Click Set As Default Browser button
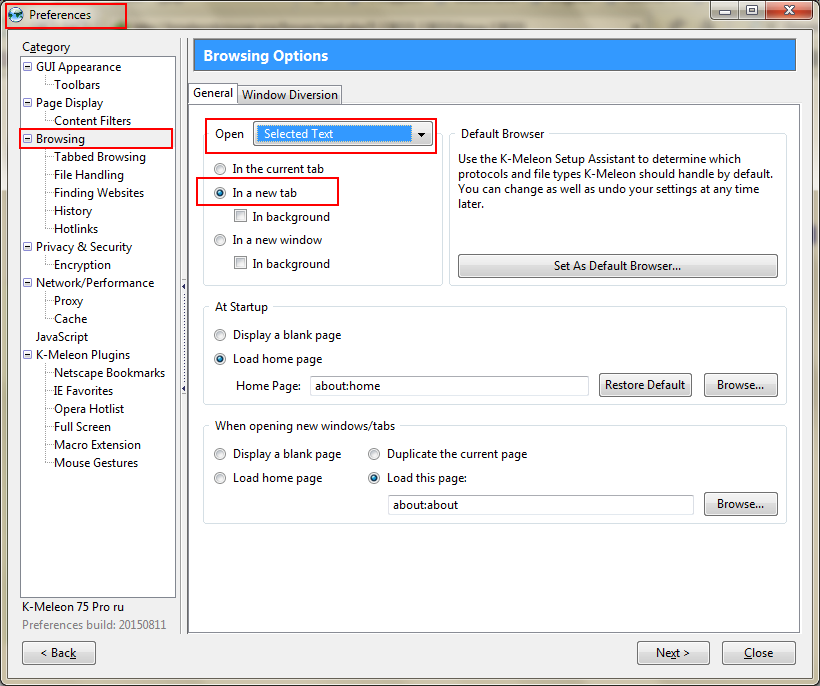 coord(618,266)
